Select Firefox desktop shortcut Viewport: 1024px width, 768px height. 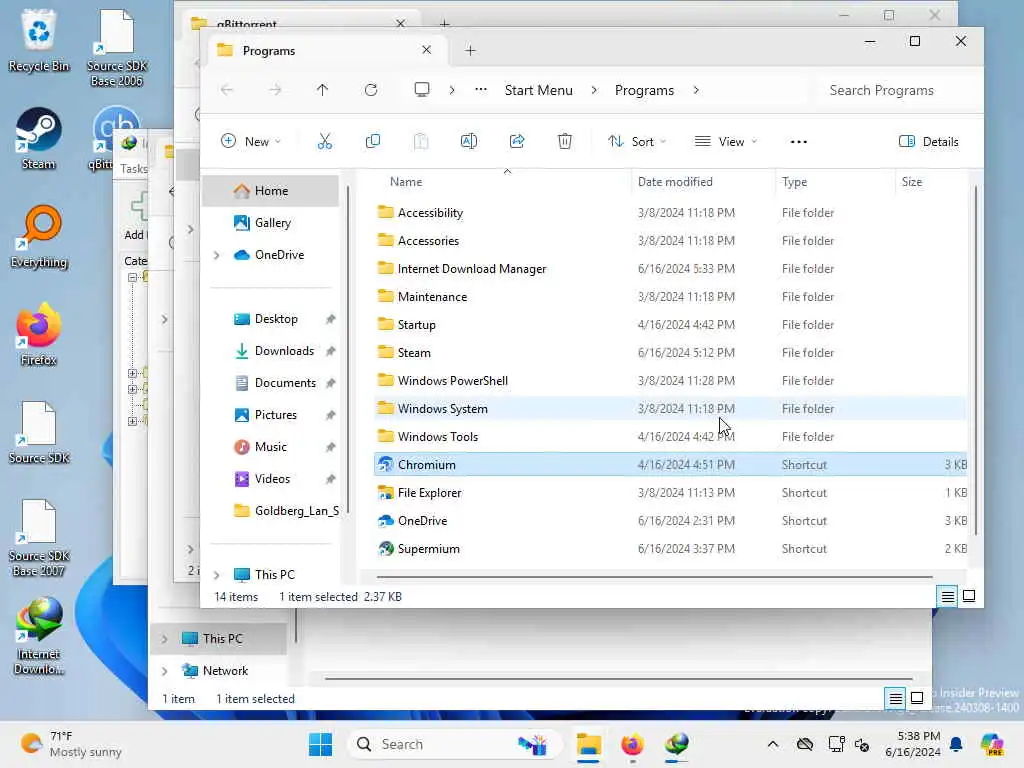(39, 334)
